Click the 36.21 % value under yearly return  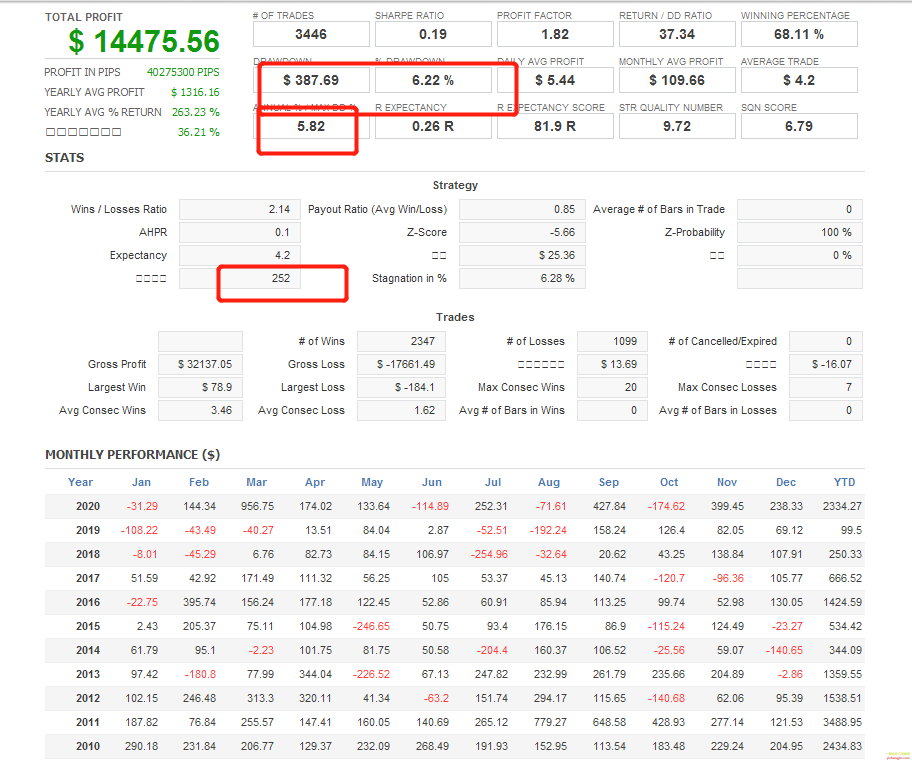(198, 132)
